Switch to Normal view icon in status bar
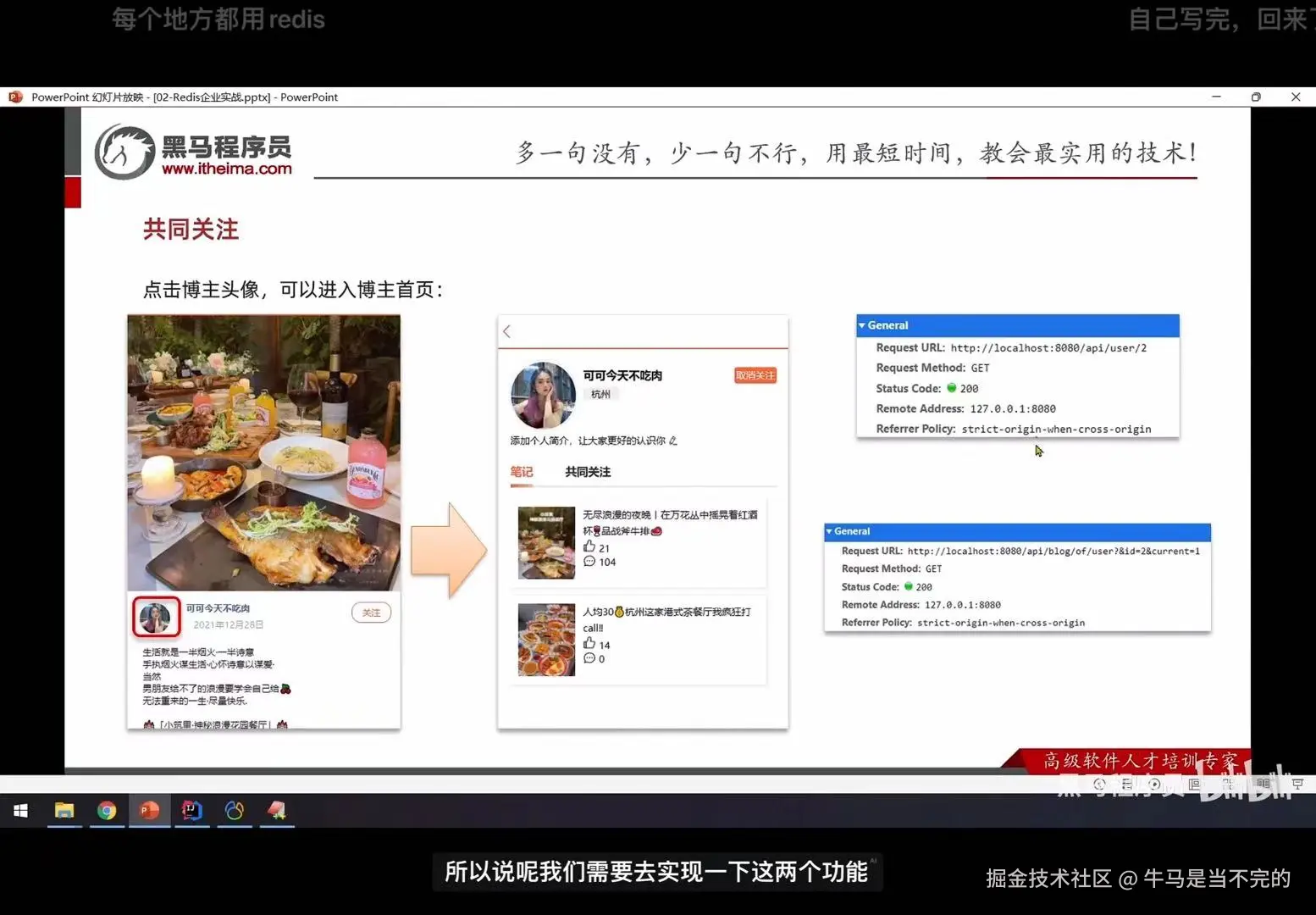 (1194, 785)
